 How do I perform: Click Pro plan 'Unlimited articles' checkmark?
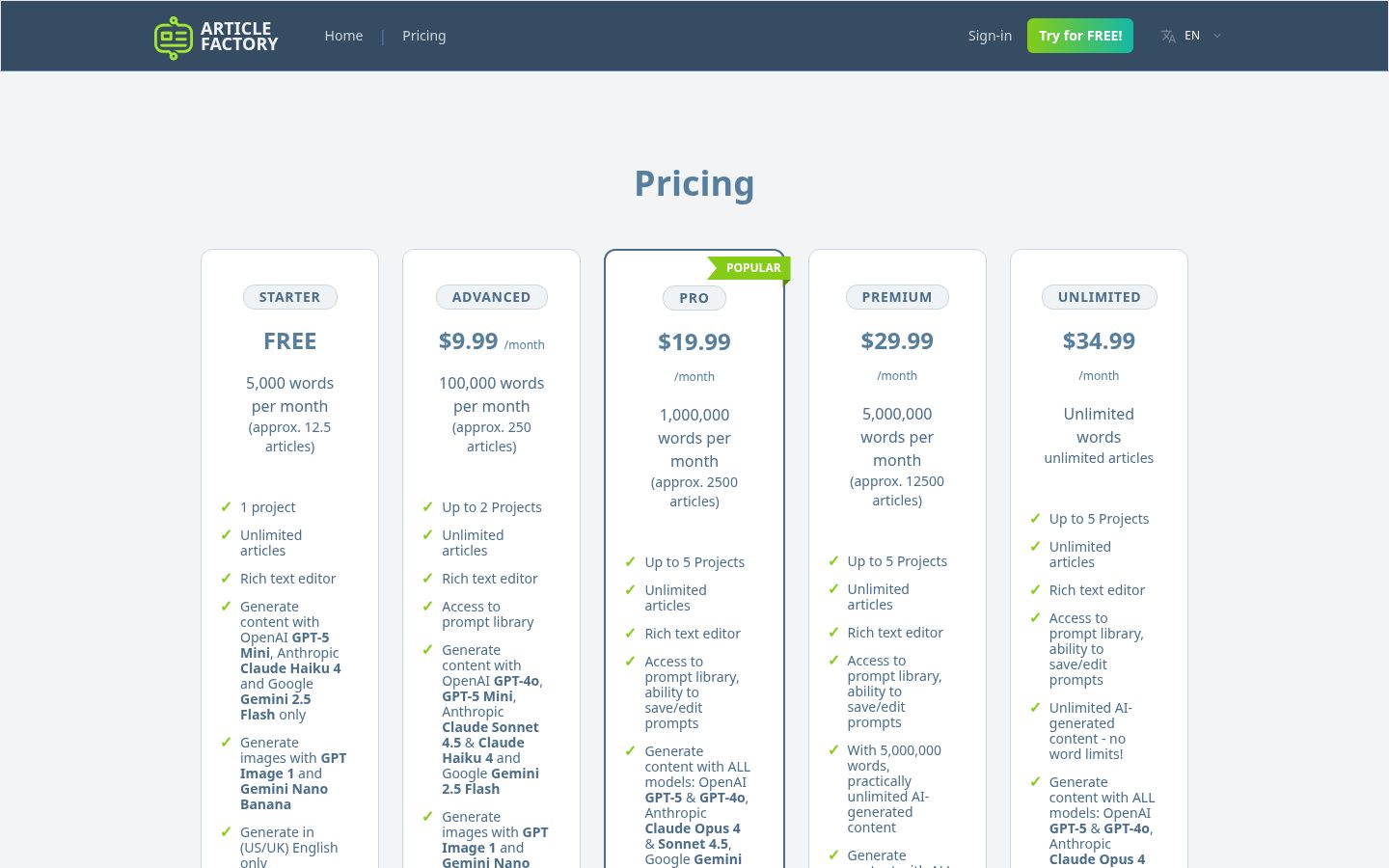(630, 590)
